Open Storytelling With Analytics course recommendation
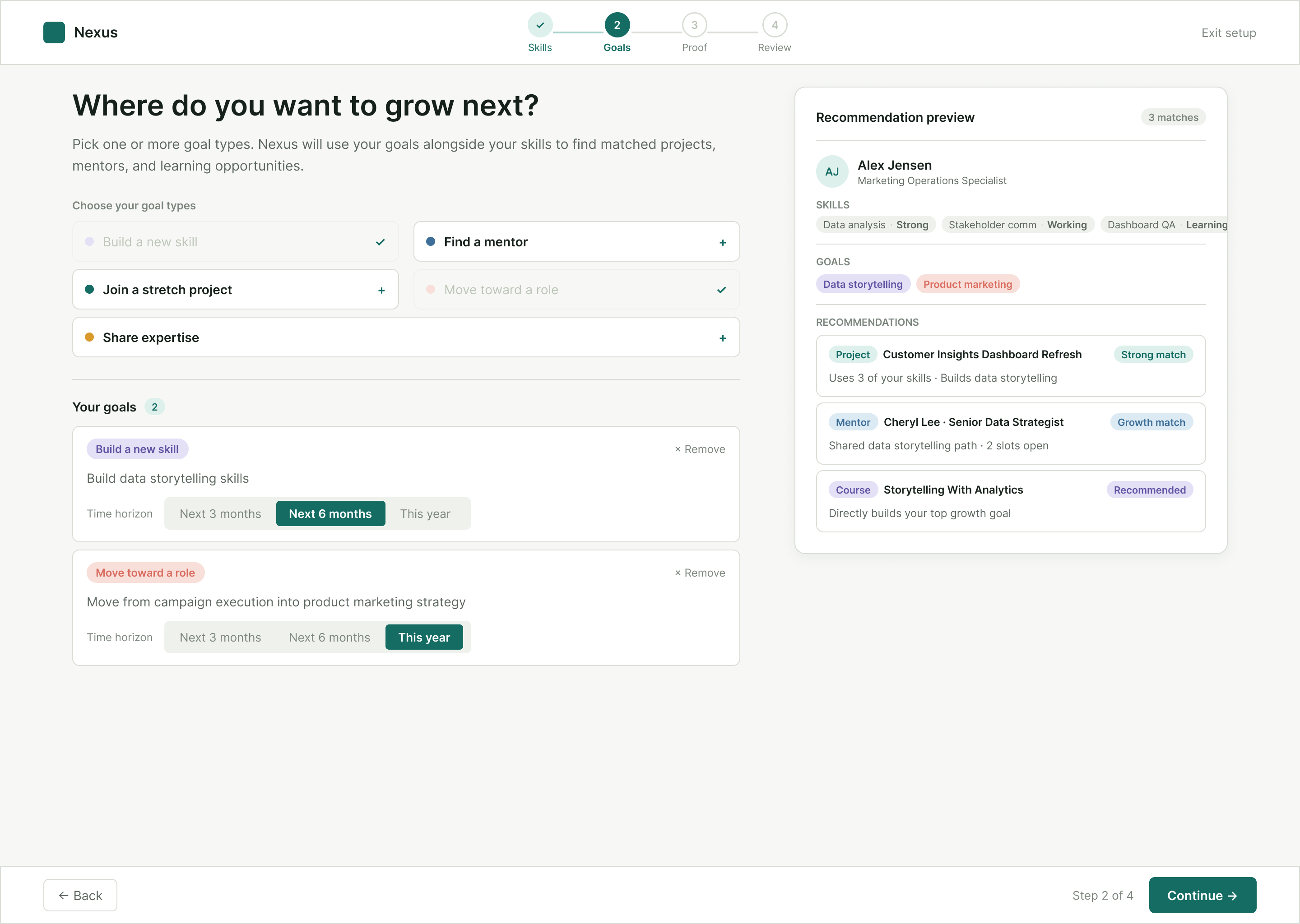 (x=1010, y=501)
